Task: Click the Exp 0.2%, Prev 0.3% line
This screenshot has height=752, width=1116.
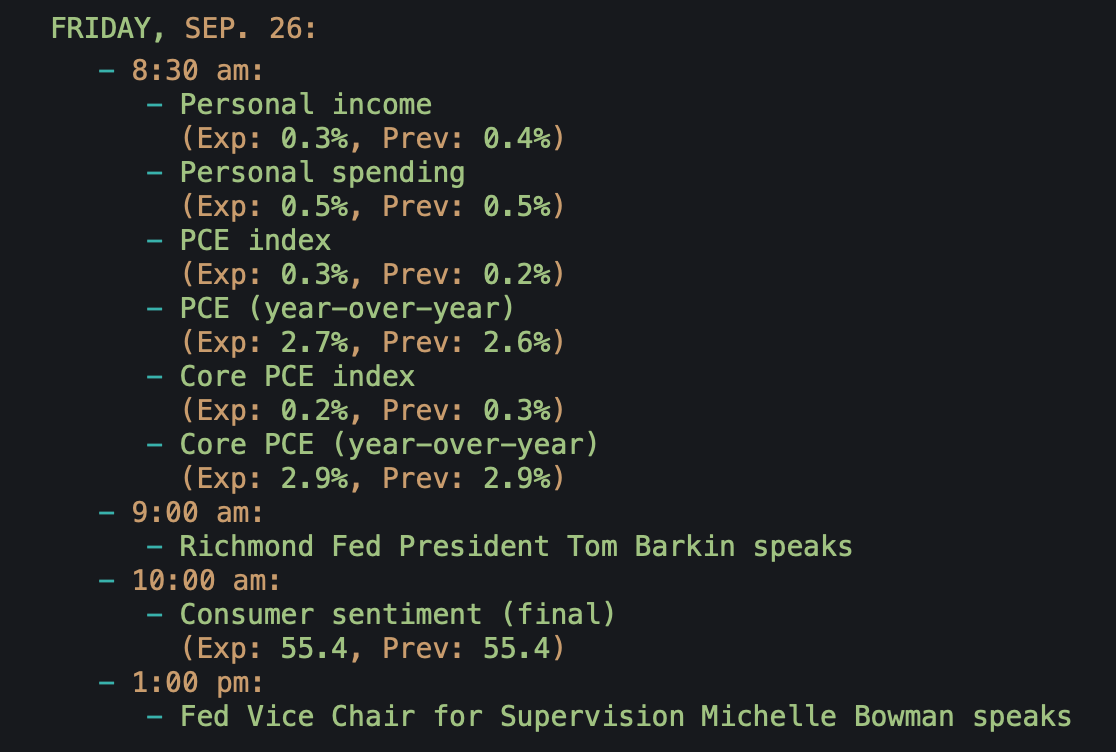Action: click(373, 411)
